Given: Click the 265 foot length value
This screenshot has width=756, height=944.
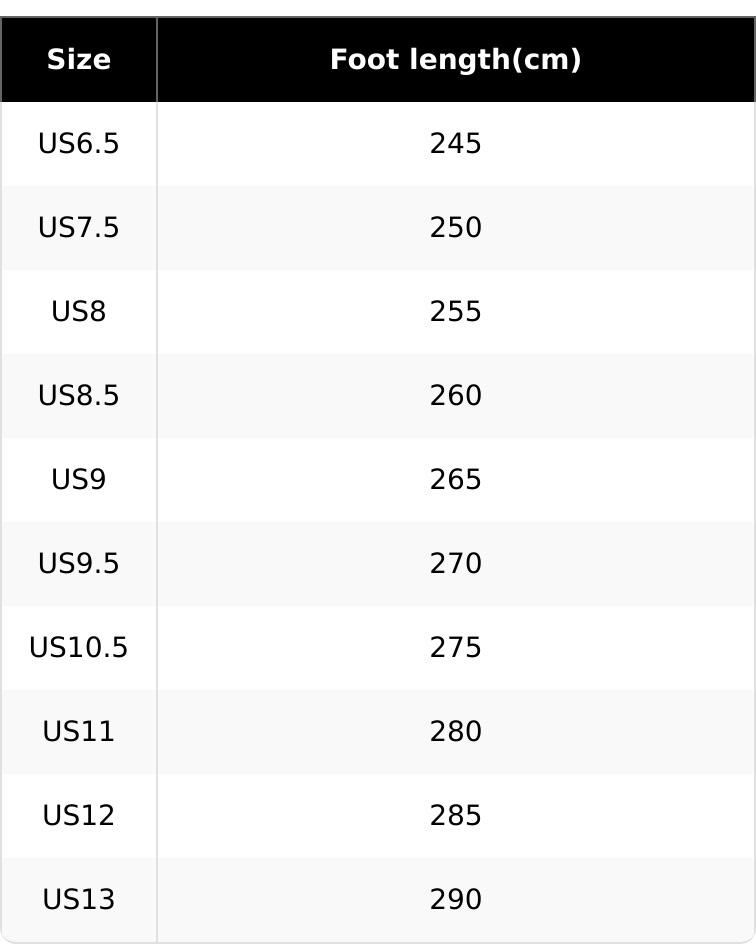Looking at the screenshot, I should coord(455,480).
